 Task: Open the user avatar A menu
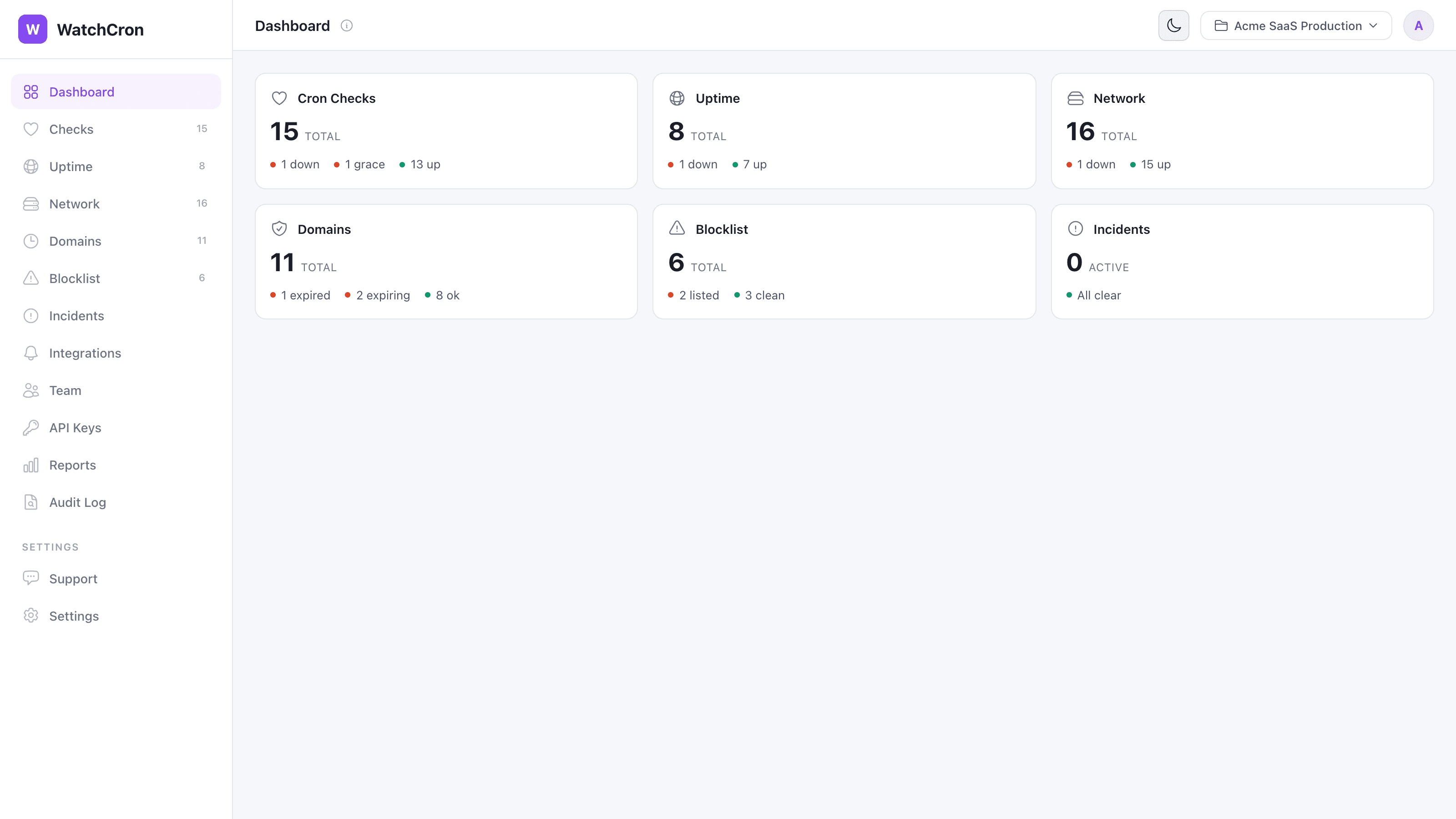tap(1419, 25)
